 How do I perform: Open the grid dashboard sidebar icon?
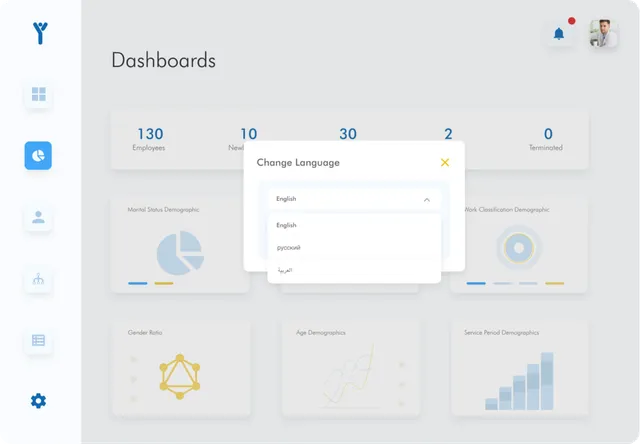(38, 95)
